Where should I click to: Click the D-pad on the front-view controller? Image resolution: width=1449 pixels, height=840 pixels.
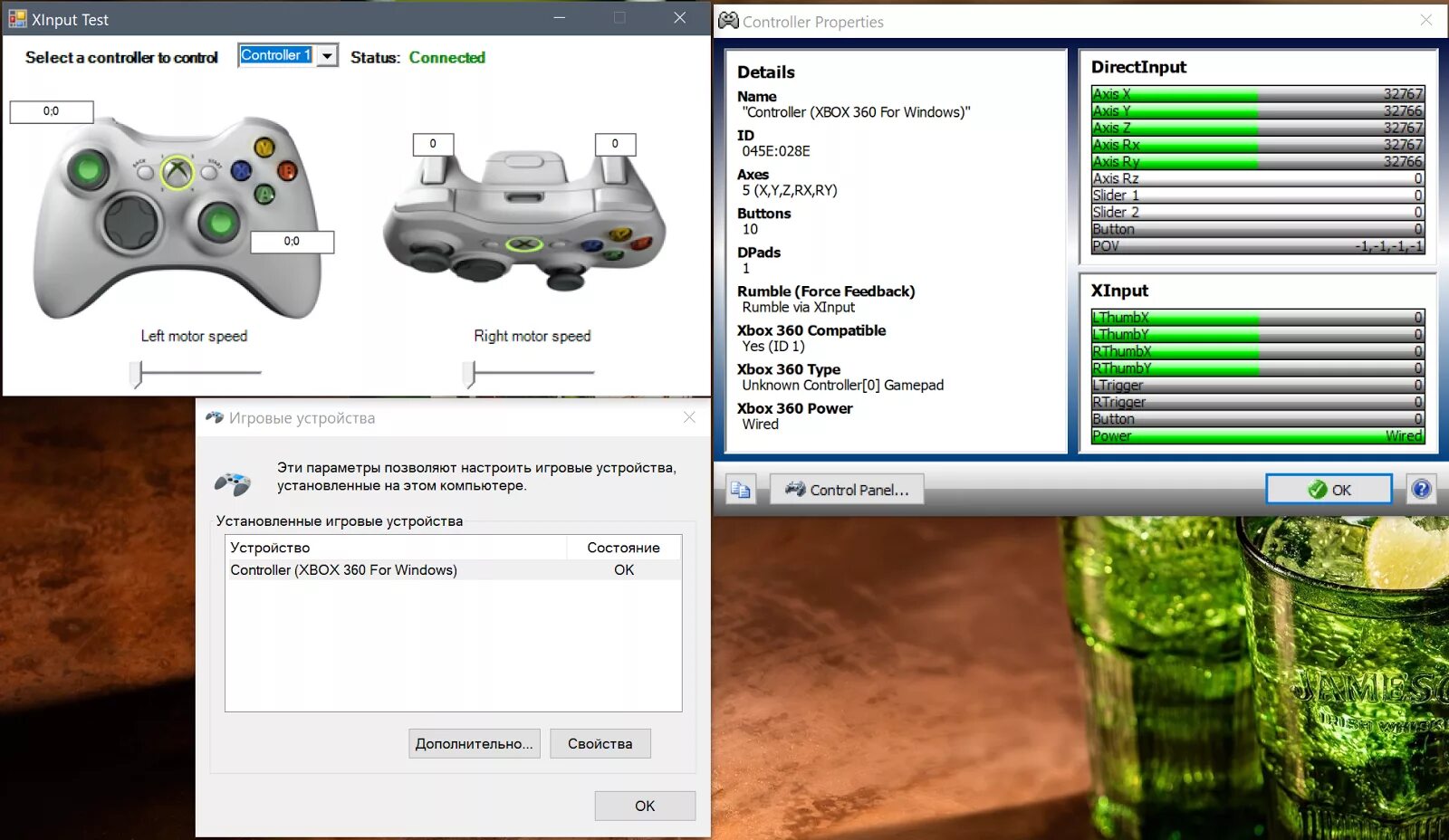[x=132, y=221]
